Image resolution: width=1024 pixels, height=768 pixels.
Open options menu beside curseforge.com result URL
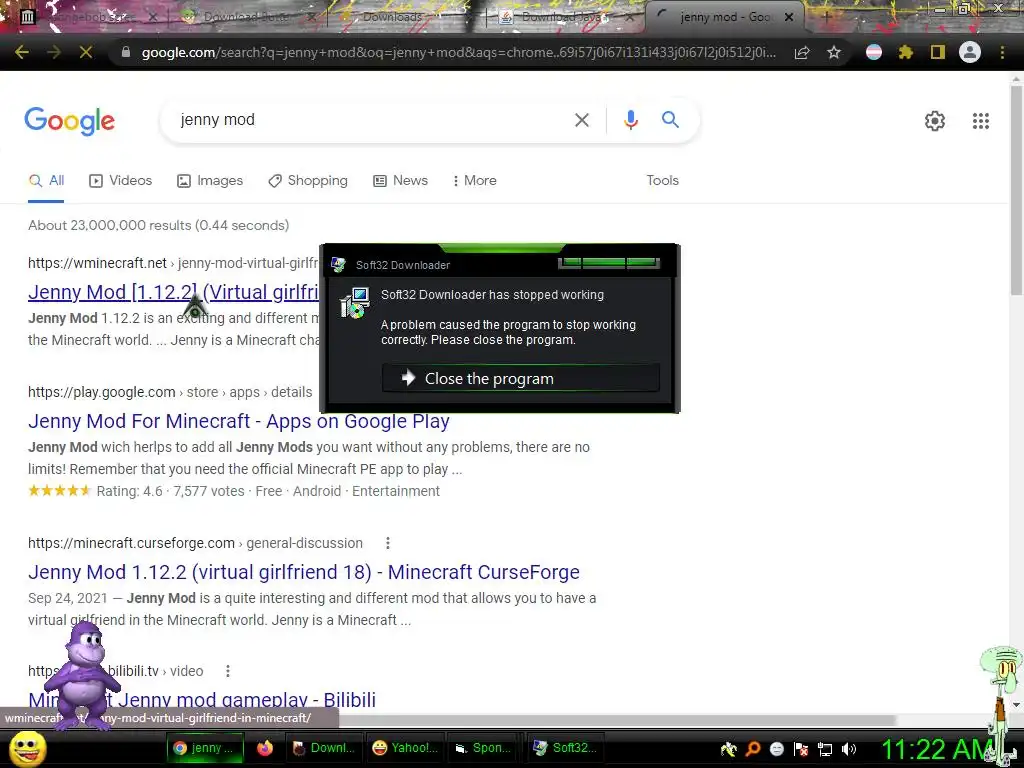(x=387, y=543)
